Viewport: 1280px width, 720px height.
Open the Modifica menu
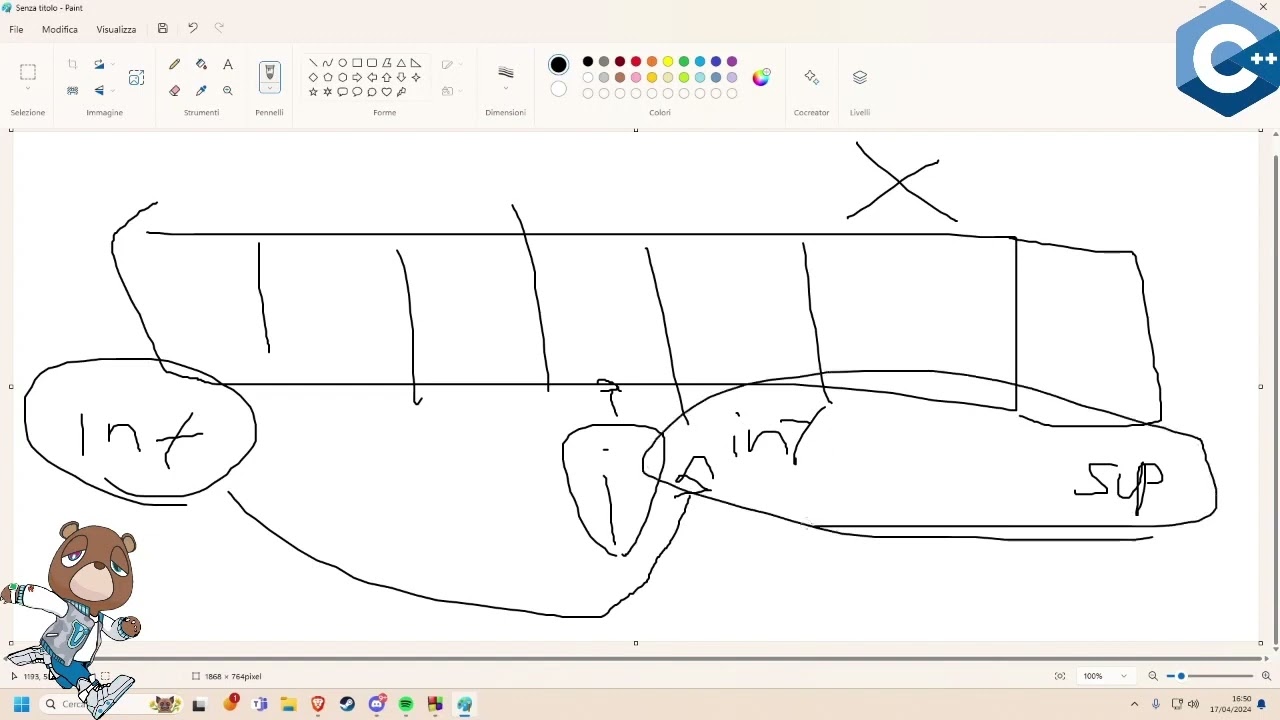(x=60, y=29)
